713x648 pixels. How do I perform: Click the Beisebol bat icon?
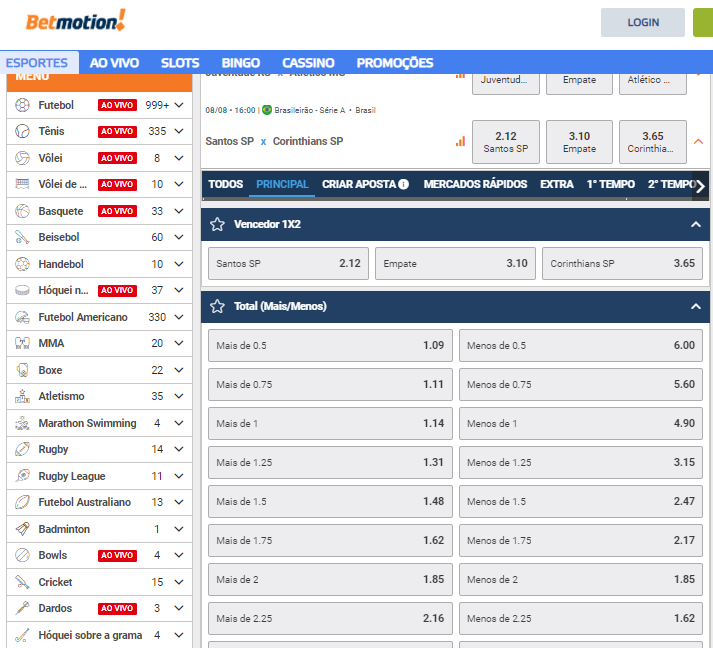pyautogui.click(x=22, y=237)
